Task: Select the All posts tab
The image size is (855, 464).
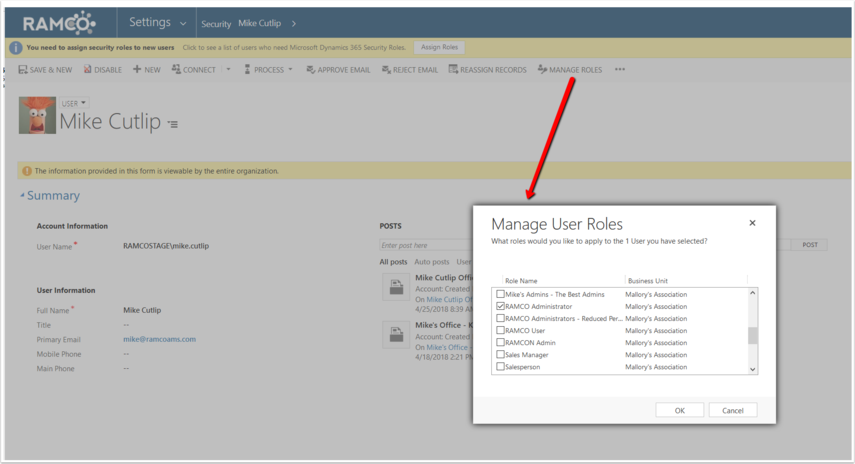Action: [393, 262]
